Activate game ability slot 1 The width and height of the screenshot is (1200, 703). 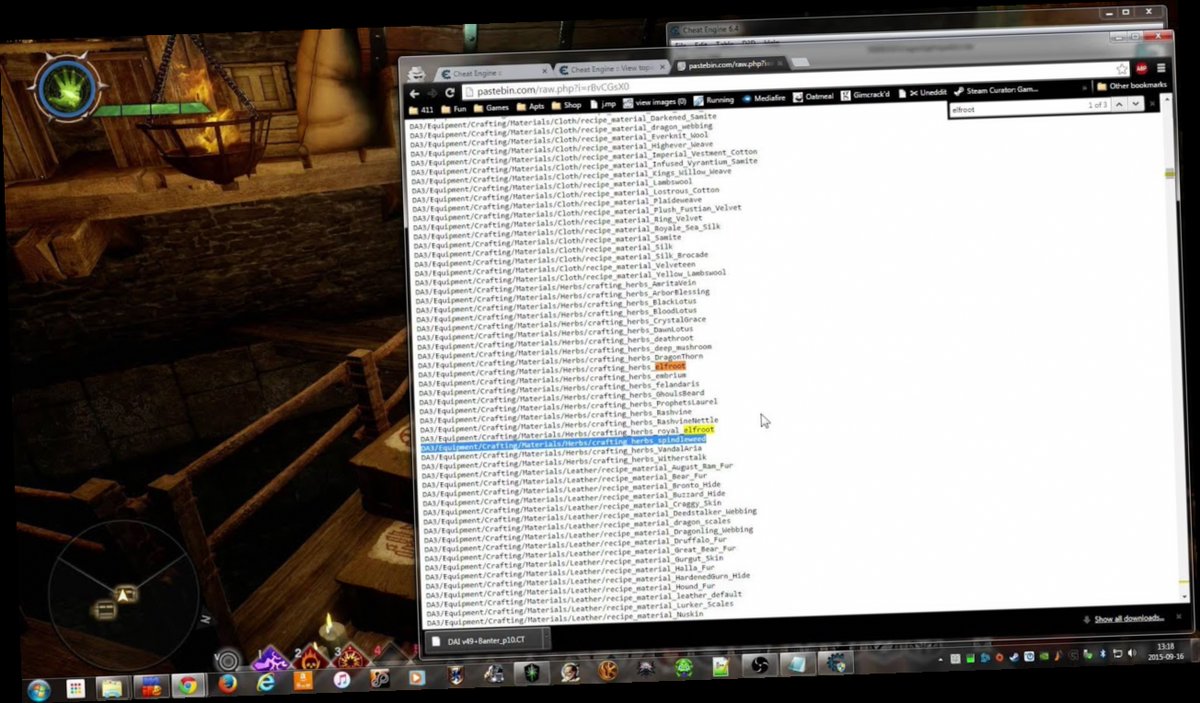coord(271,658)
